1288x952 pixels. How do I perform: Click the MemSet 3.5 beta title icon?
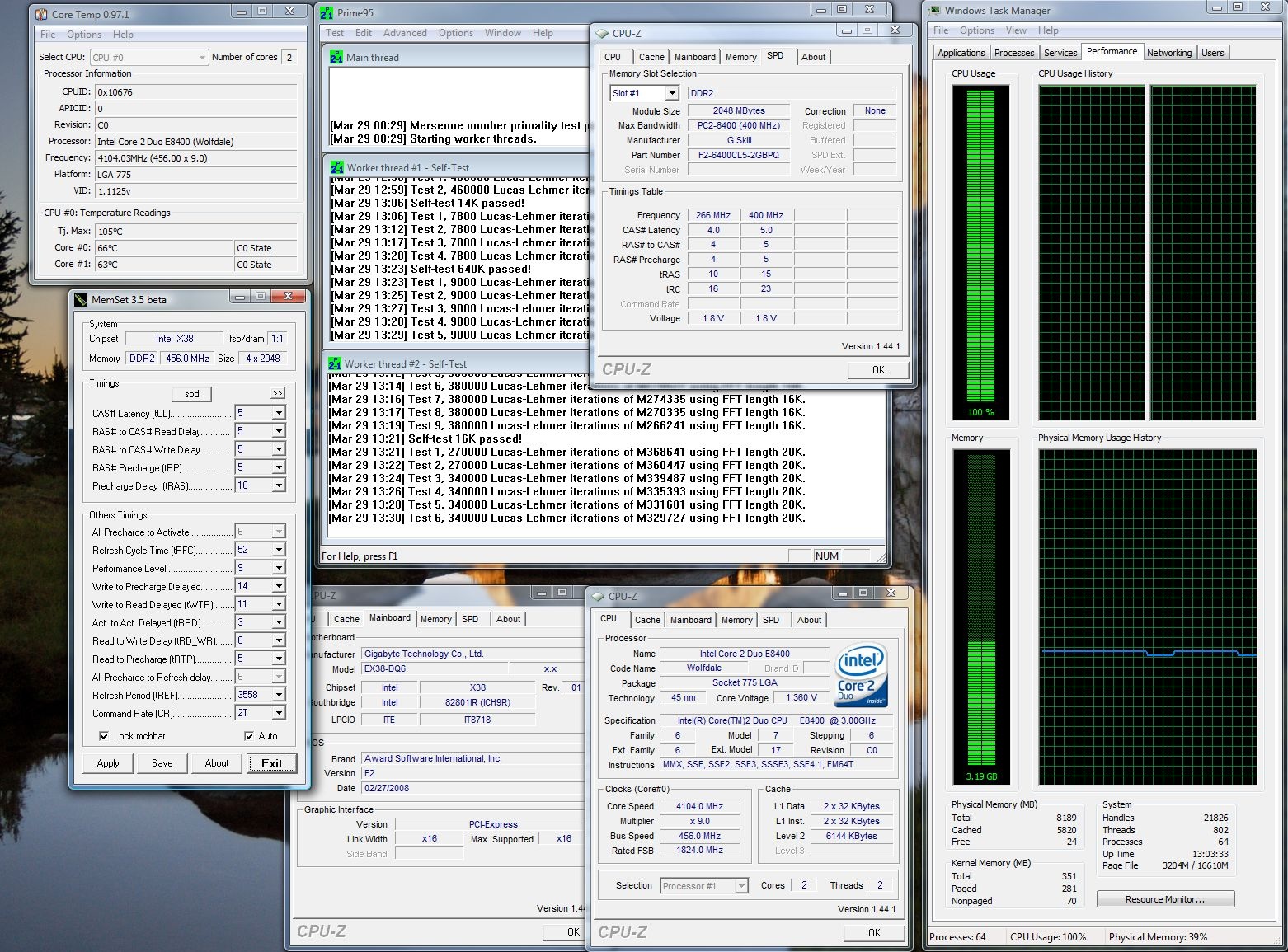pyautogui.click(x=81, y=299)
